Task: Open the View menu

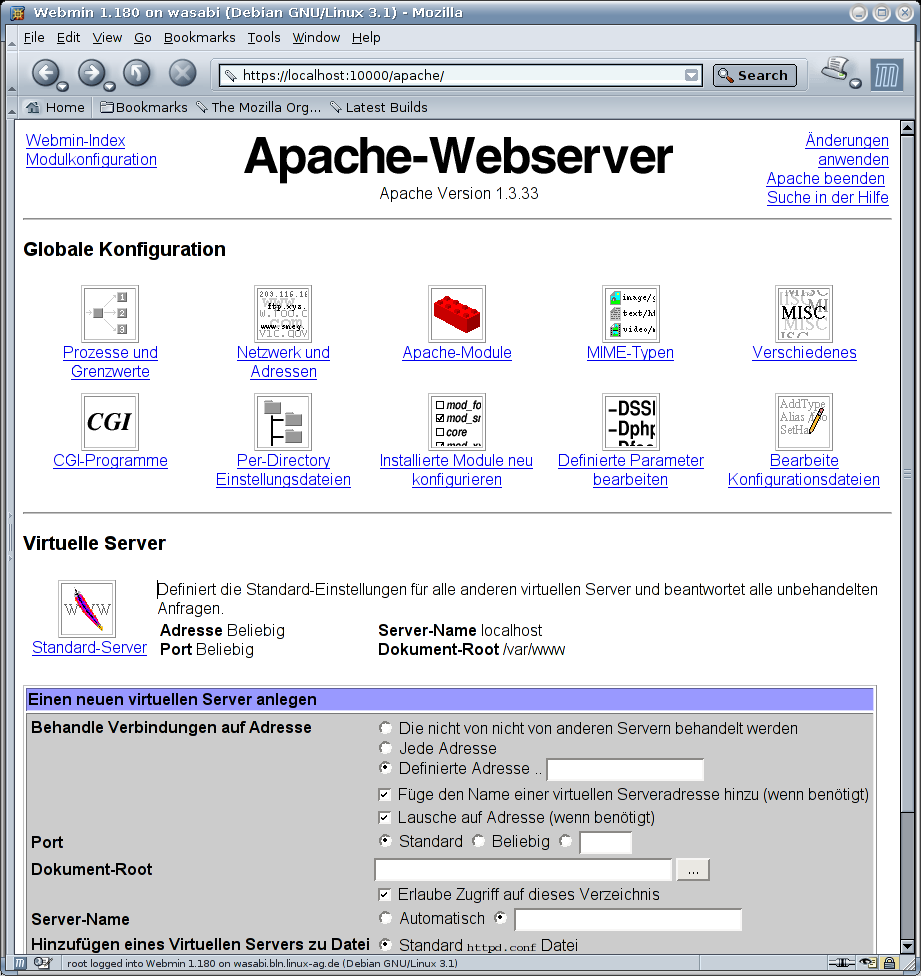Action: pos(107,37)
